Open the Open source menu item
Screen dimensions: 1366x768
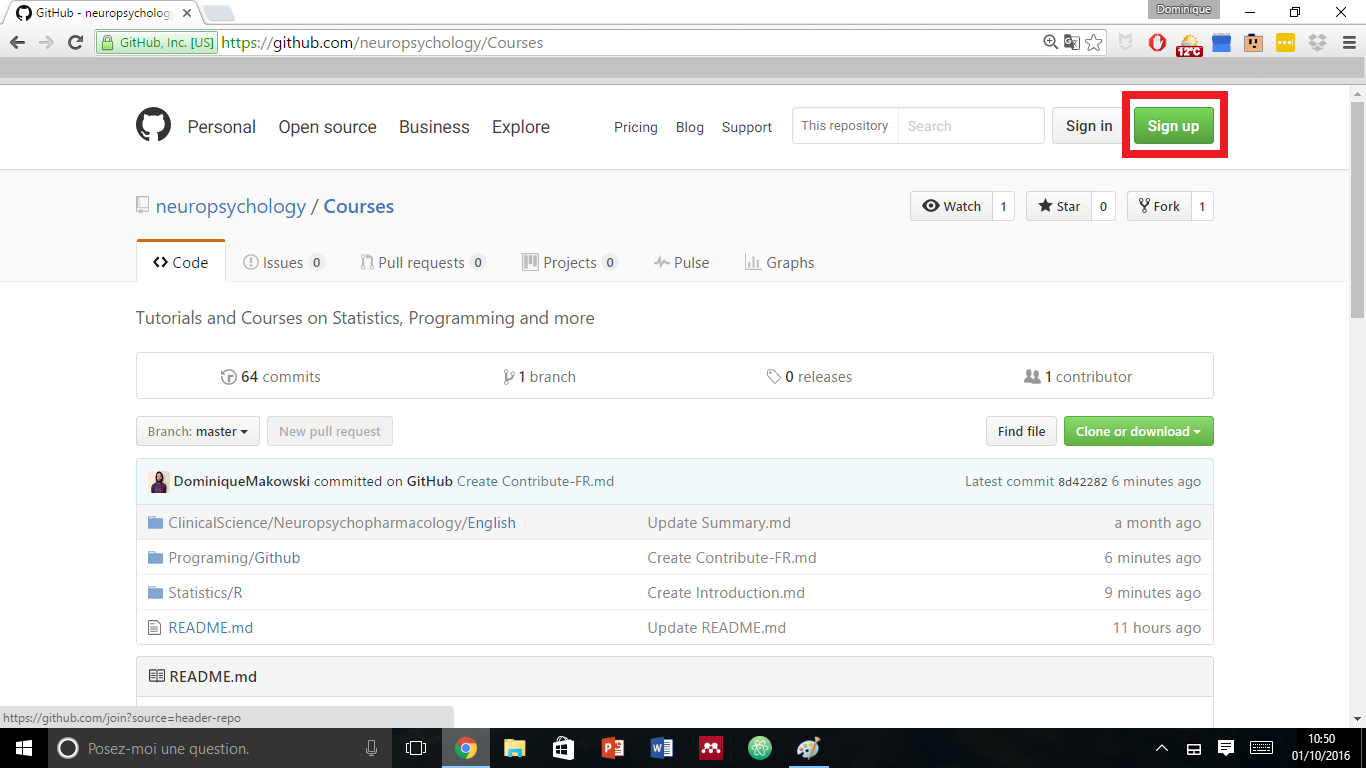(328, 127)
